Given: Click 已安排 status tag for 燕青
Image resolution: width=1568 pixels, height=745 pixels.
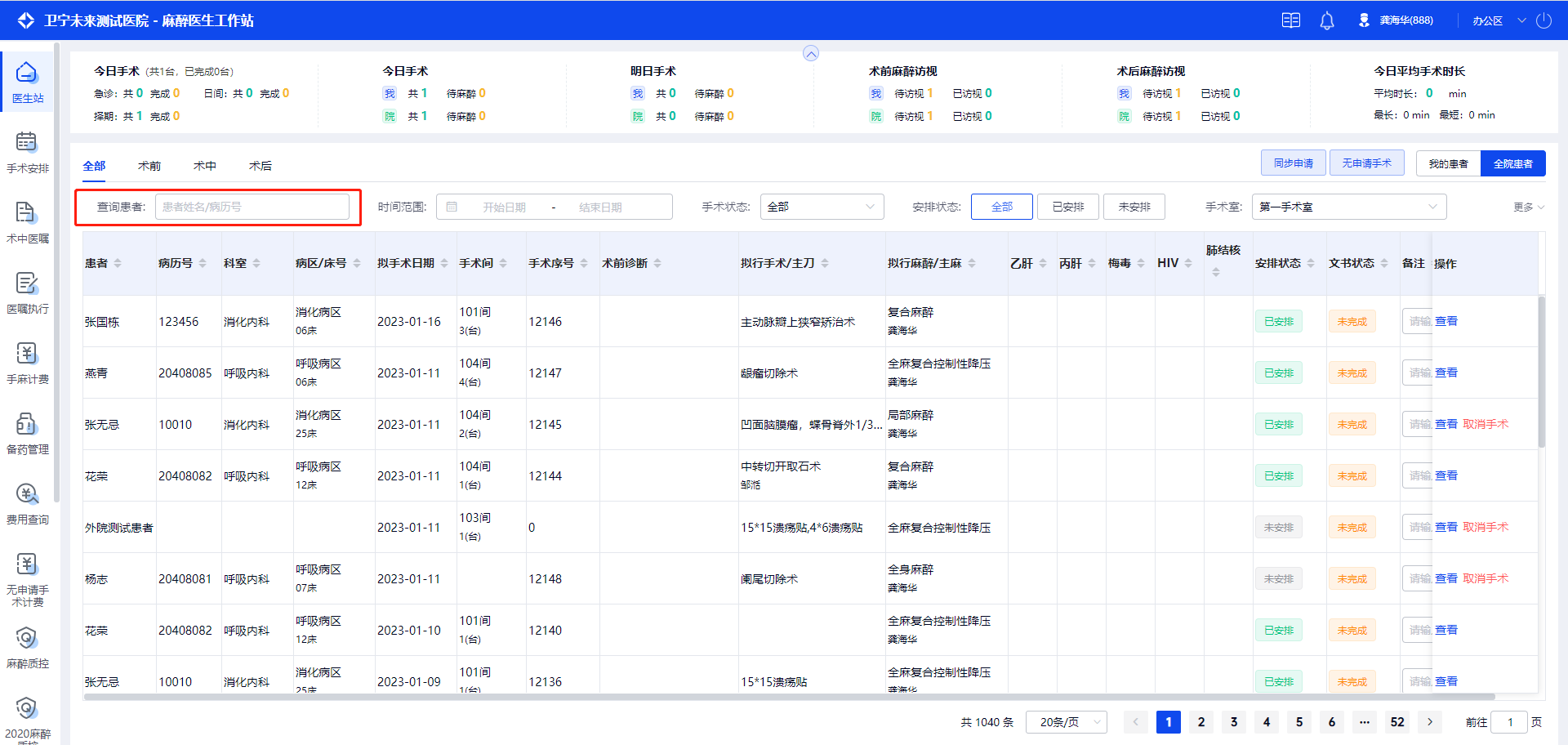Looking at the screenshot, I should 1279,372.
